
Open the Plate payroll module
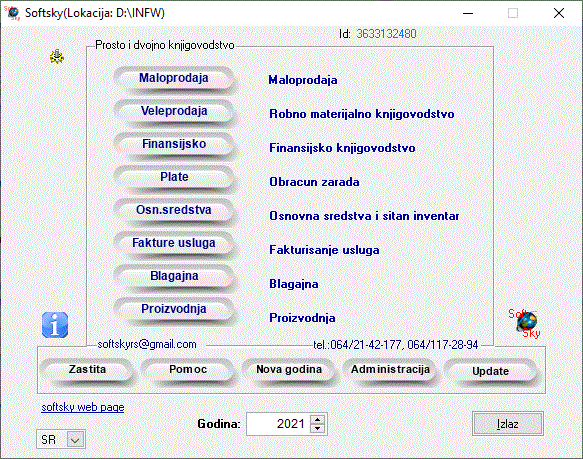click(x=174, y=177)
